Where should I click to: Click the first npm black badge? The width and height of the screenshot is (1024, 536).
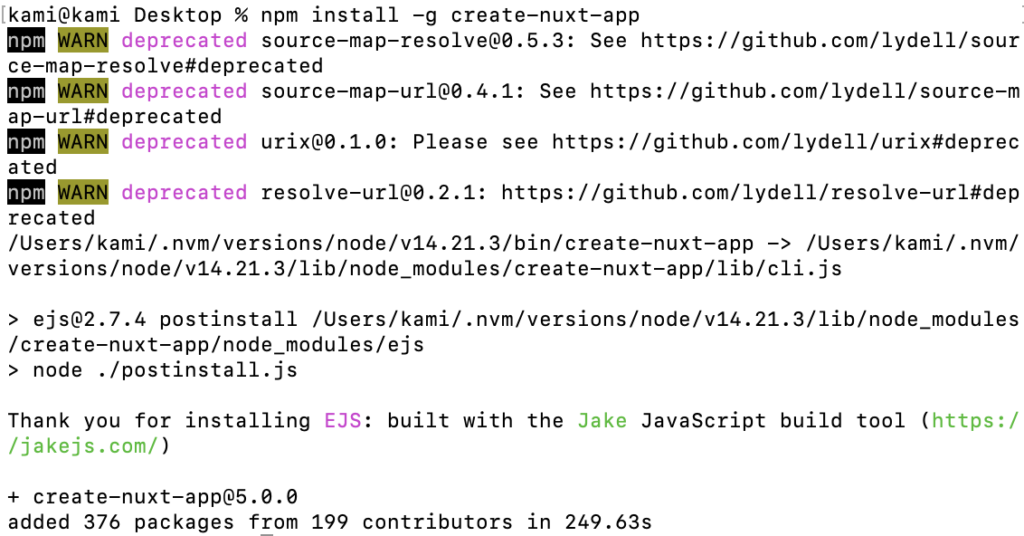click(x=26, y=40)
